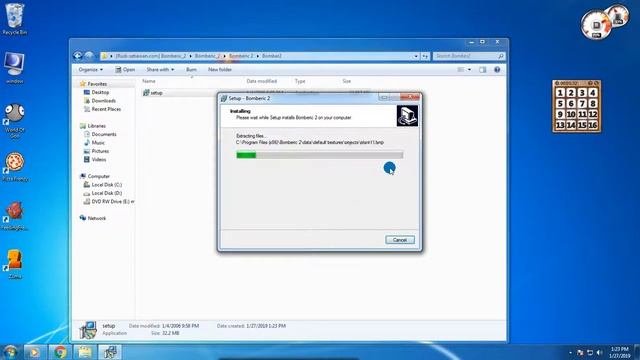Image resolution: width=640 pixels, height=360 pixels.
Task: Sort files by Date modified column
Action: 262,81
